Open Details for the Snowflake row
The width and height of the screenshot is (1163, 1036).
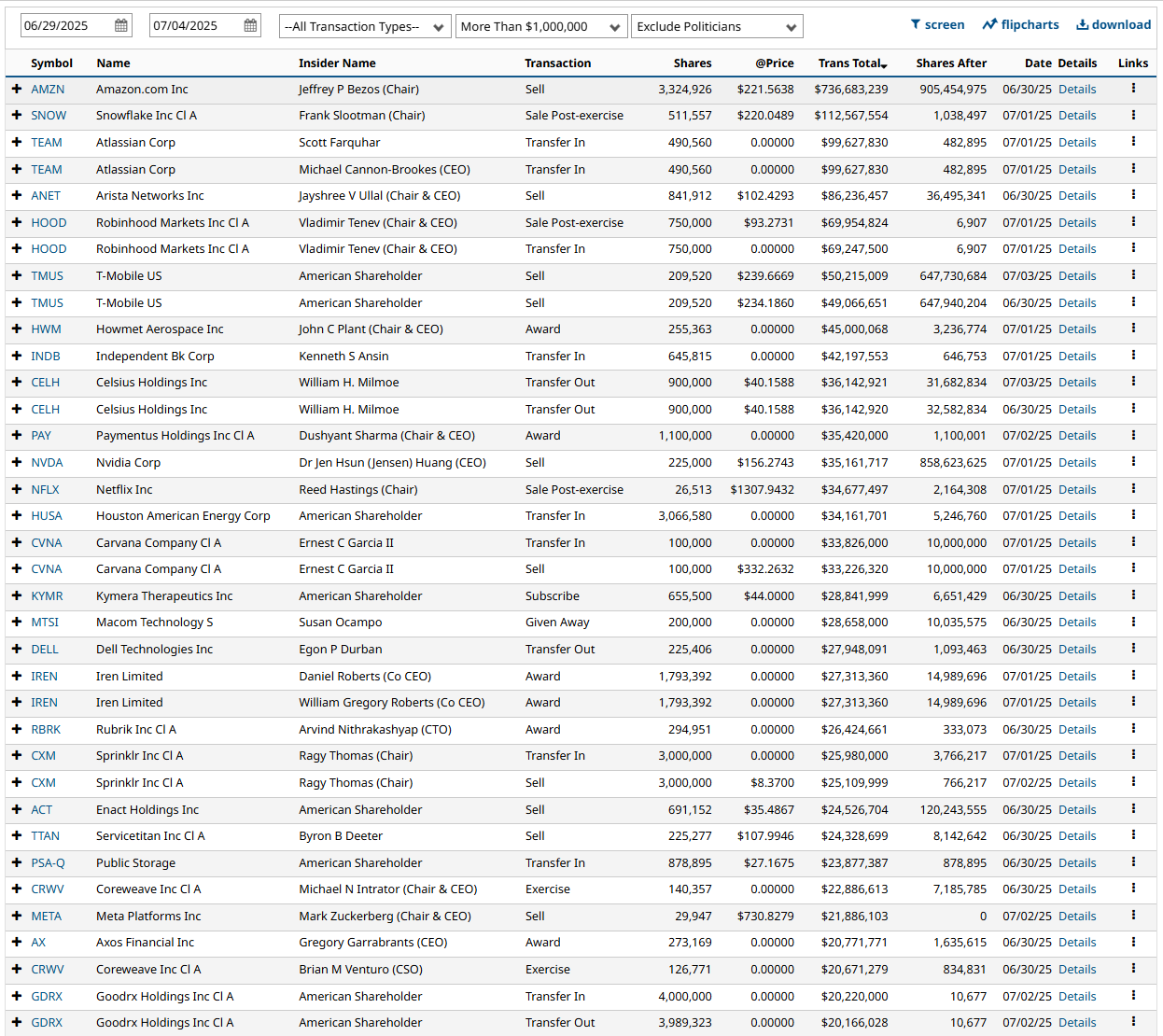coord(1077,116)
